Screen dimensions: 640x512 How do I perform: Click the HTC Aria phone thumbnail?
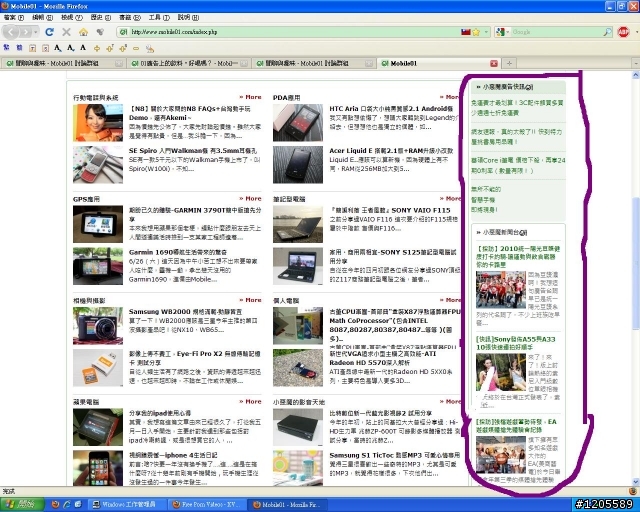tap(298, 122)
